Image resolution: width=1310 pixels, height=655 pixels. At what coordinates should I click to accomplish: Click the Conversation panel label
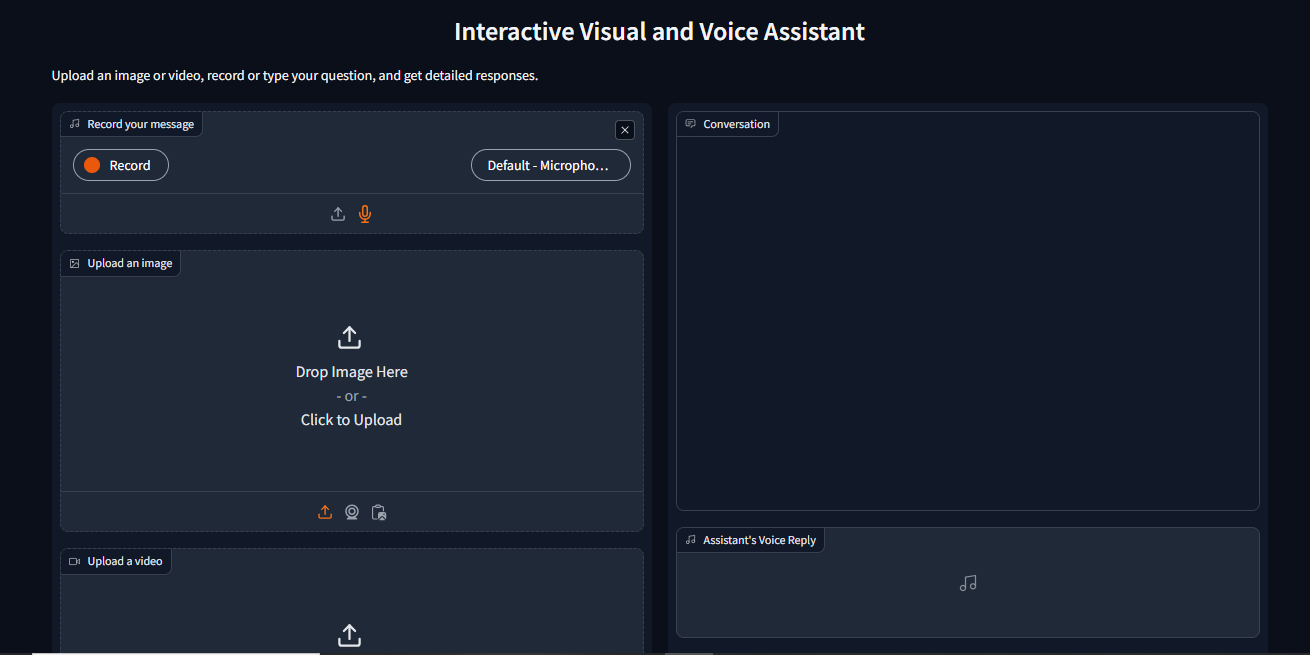tap(735, 123)
